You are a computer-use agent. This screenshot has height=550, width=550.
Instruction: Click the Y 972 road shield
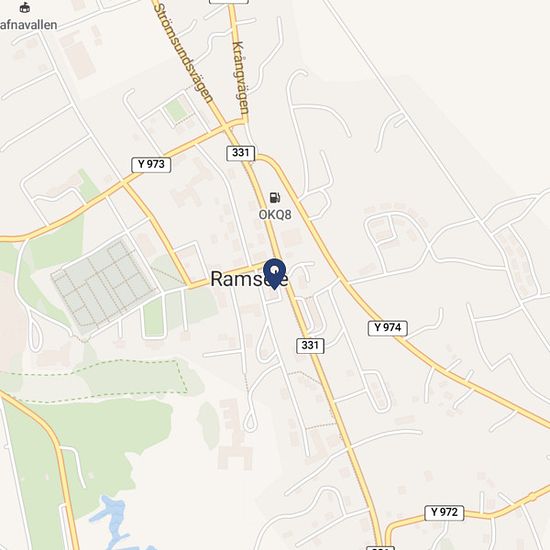pyautogui.click(x=444, y=513)
